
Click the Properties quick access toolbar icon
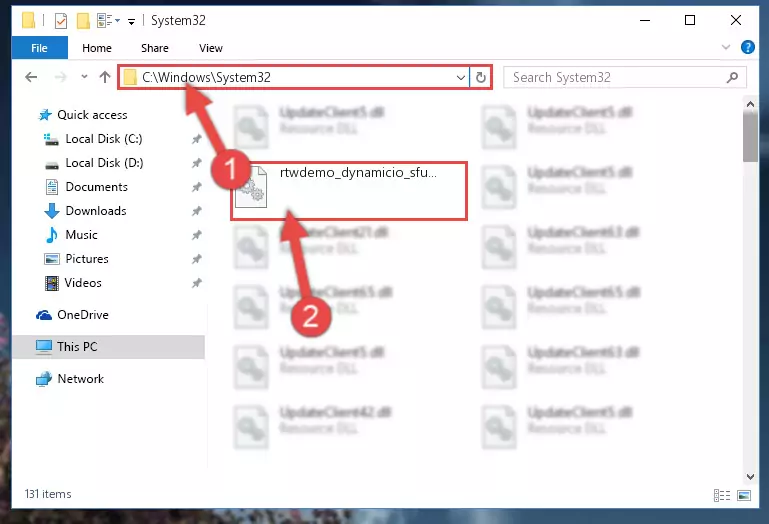(x=60, y=21)
